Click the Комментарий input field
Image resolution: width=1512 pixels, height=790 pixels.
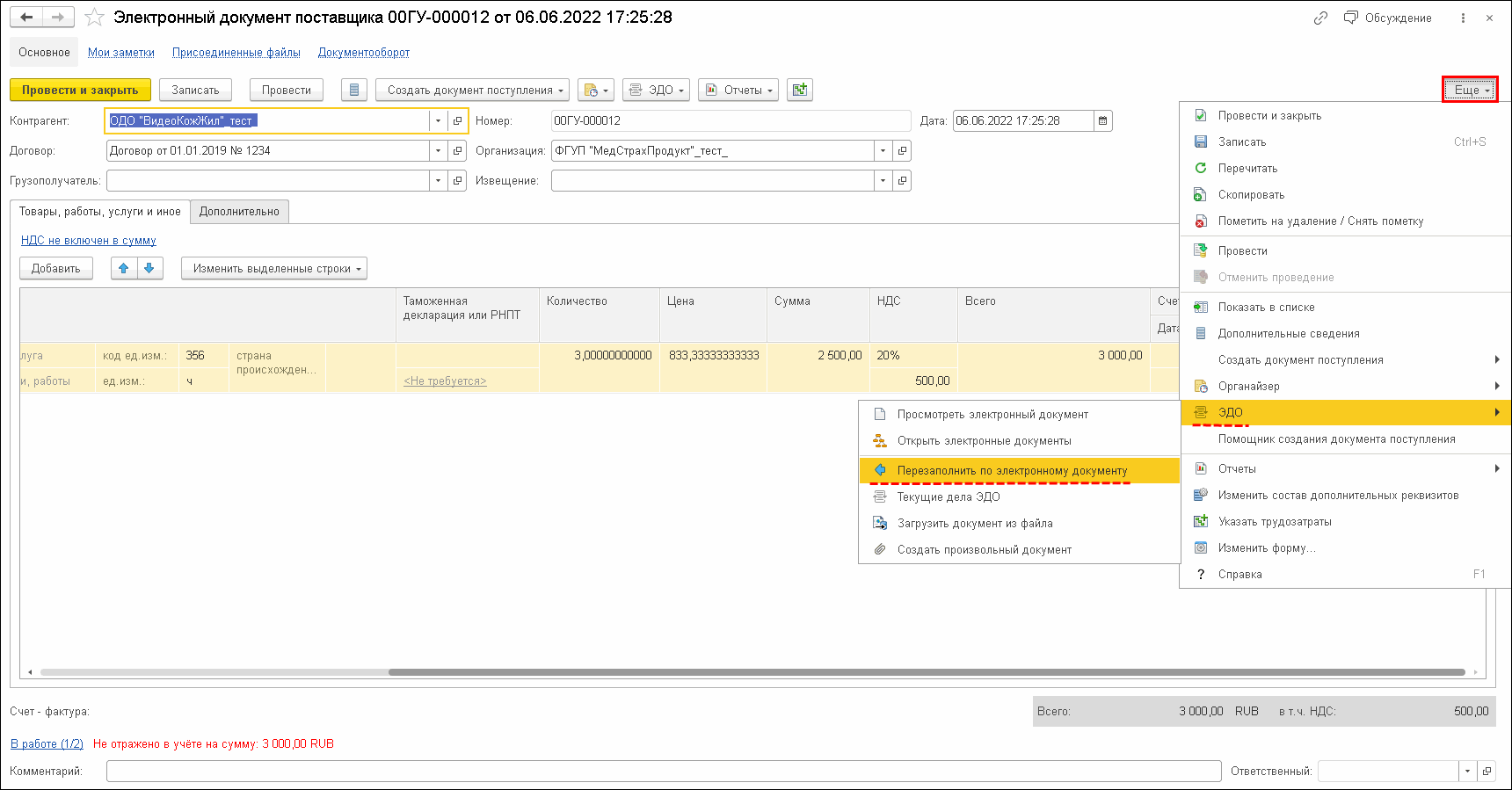tap(664, 771)
